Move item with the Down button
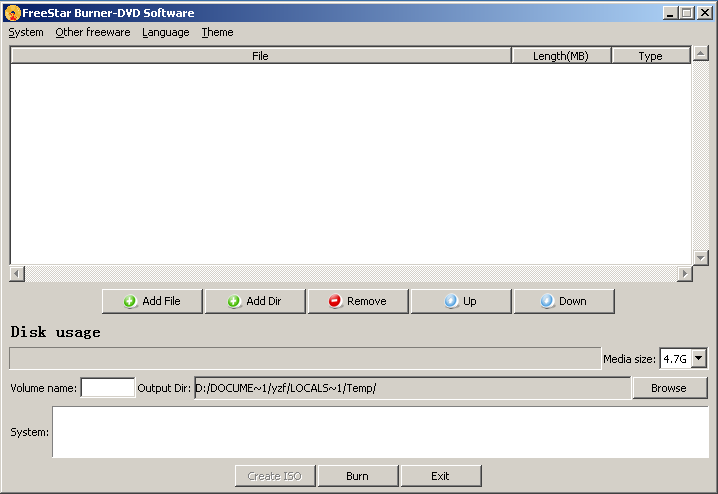 click(x=564, y=301)
